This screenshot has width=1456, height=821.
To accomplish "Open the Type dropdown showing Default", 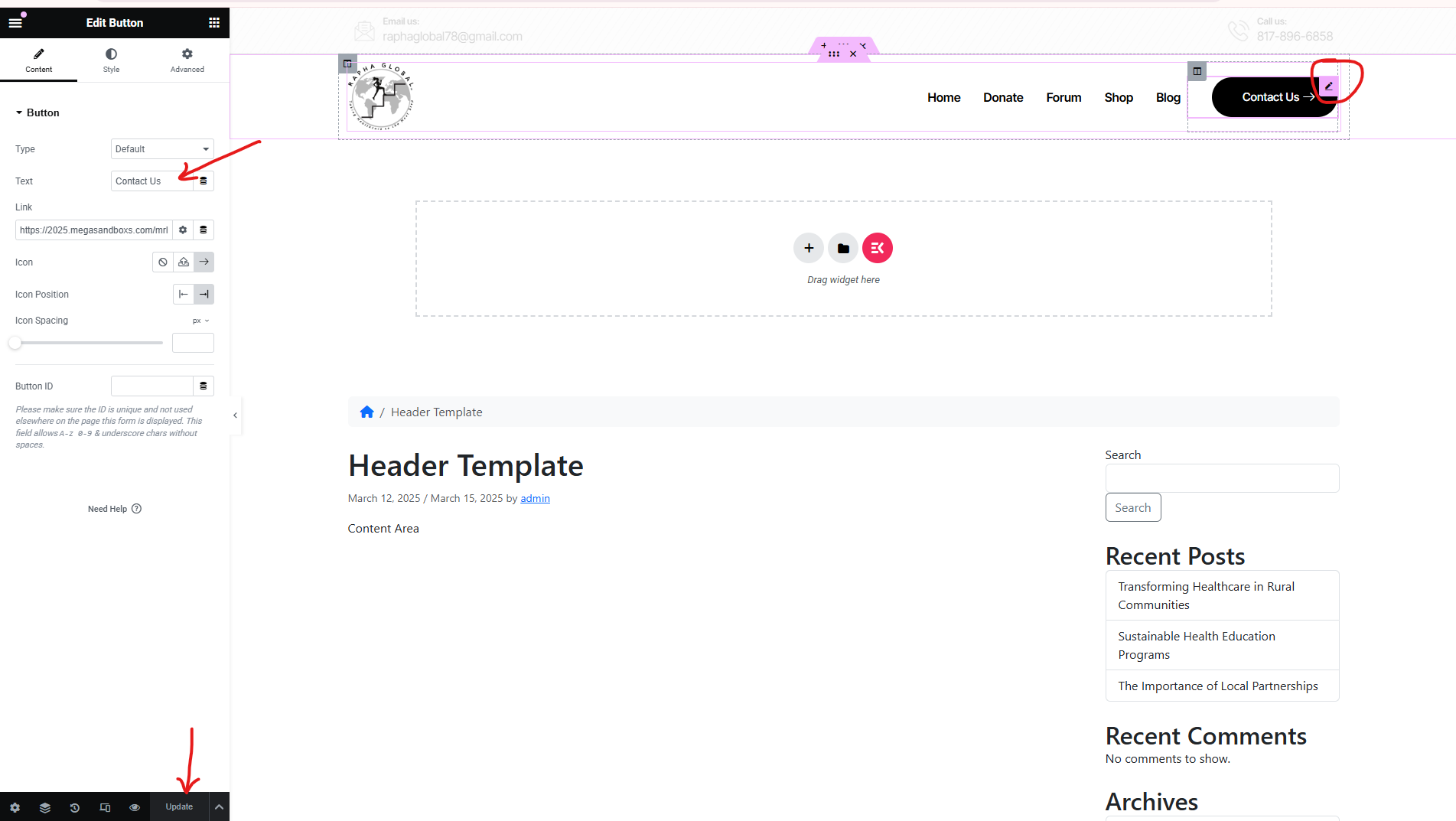I will point(162,149).
